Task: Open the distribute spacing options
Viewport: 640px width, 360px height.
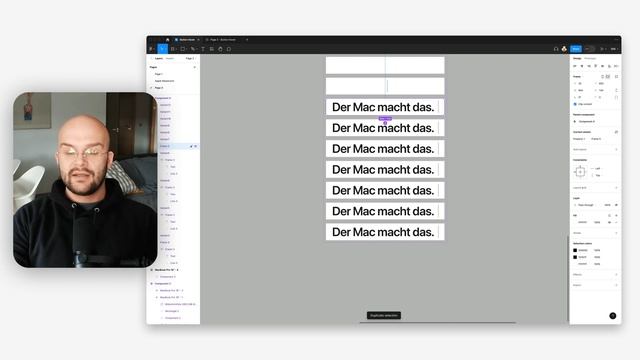Action: point(616,66)
